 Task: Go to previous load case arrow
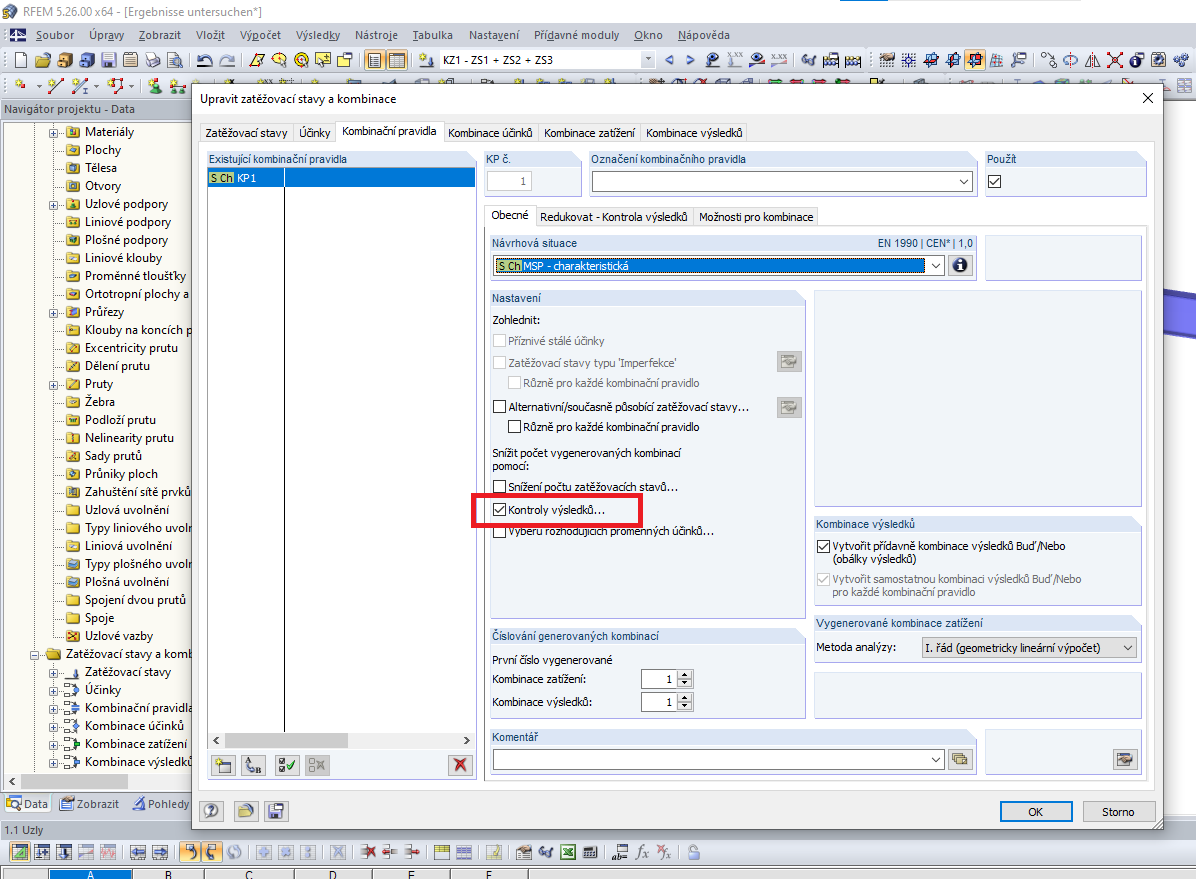(x=669, y=60)
